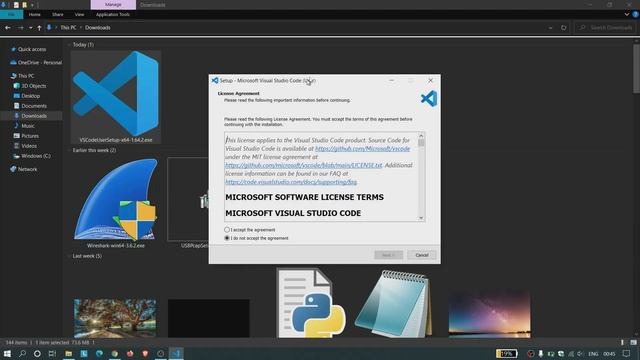
Task: Click the battery indicator in system tray
Action: 507,353
